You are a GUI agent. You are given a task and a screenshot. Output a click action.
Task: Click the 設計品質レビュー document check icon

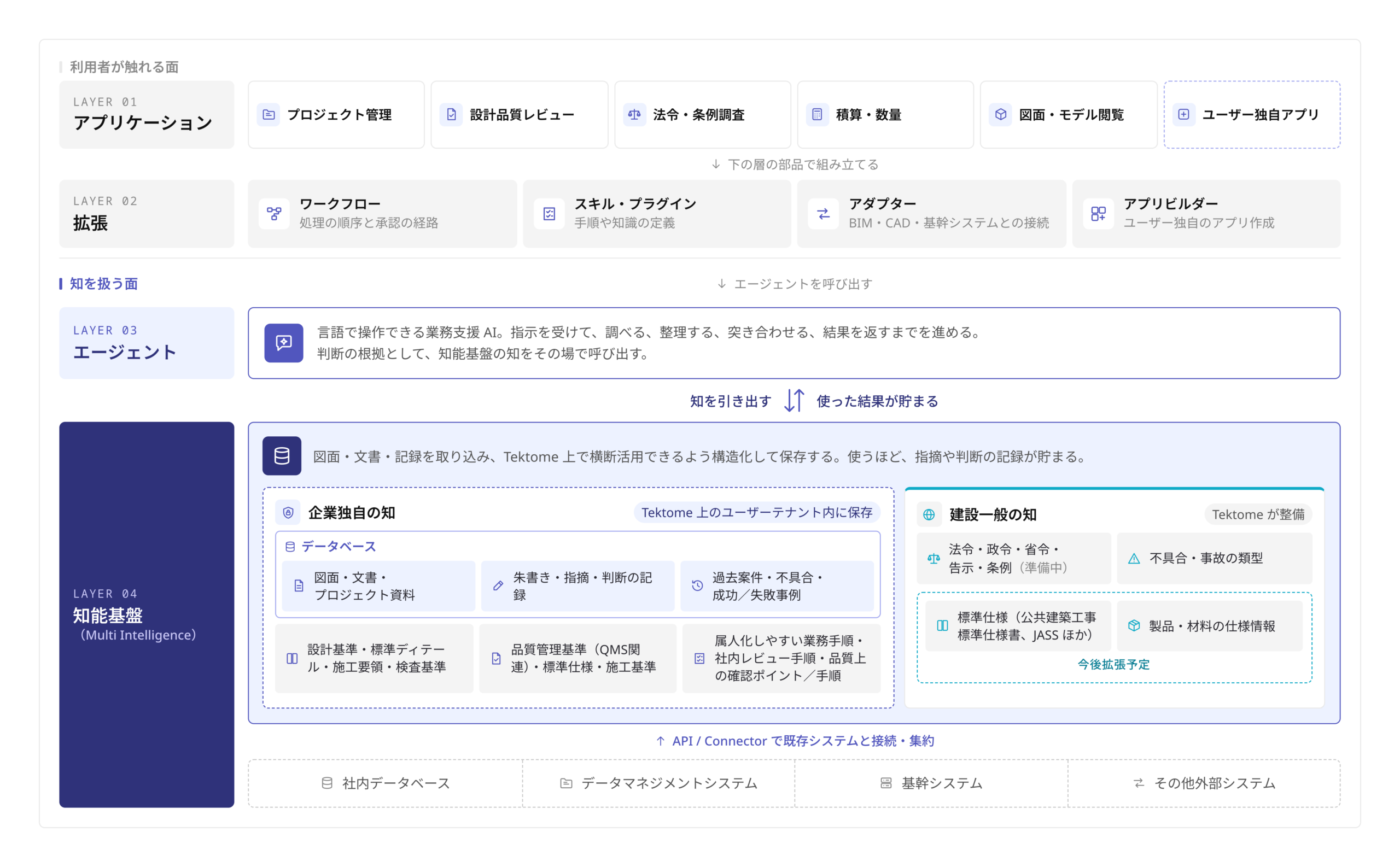[x=451, y=115]
